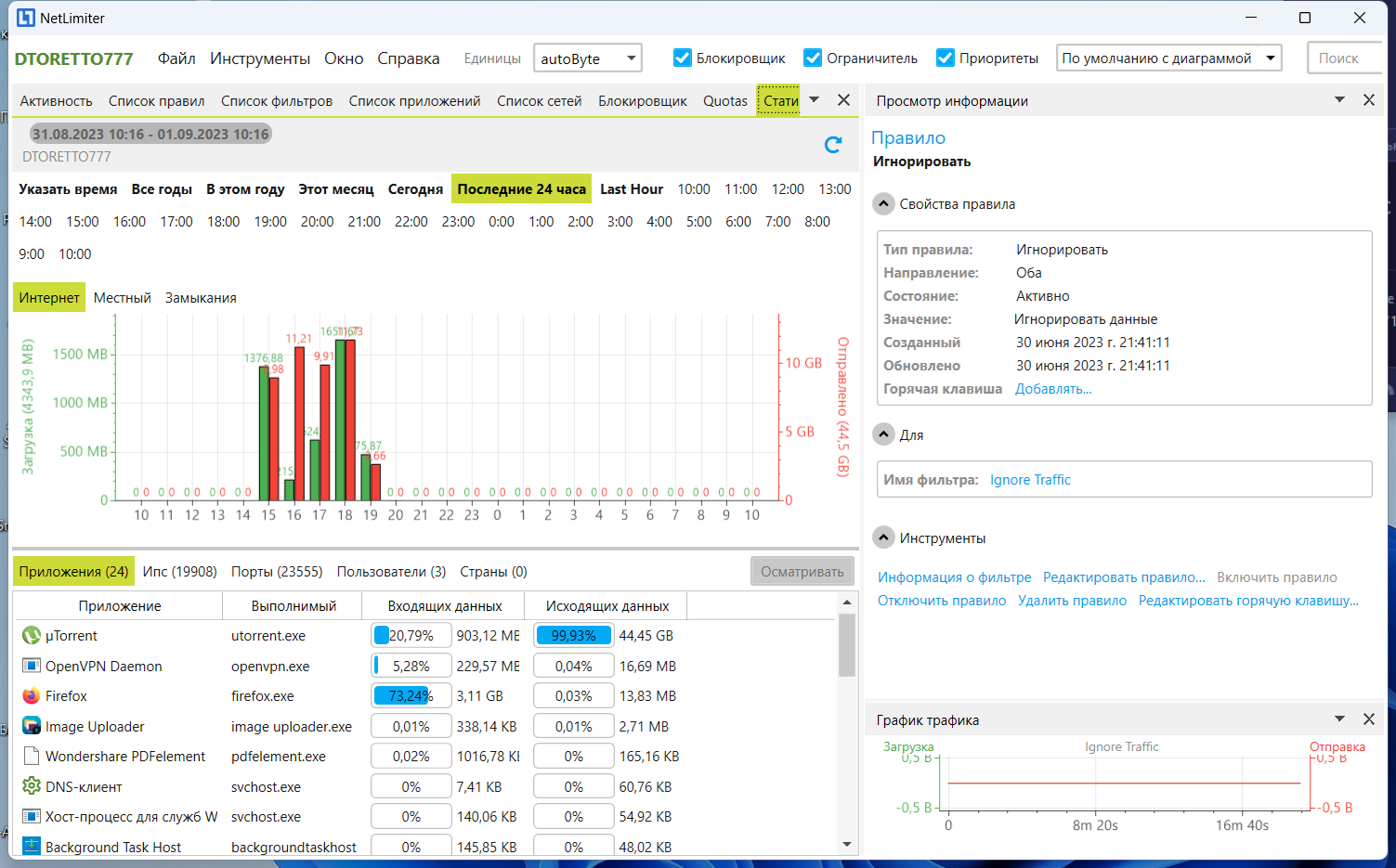This screenshot has height=868, width=1396.
Task: Switch to the Список правил tab
Action: [157, 100]
